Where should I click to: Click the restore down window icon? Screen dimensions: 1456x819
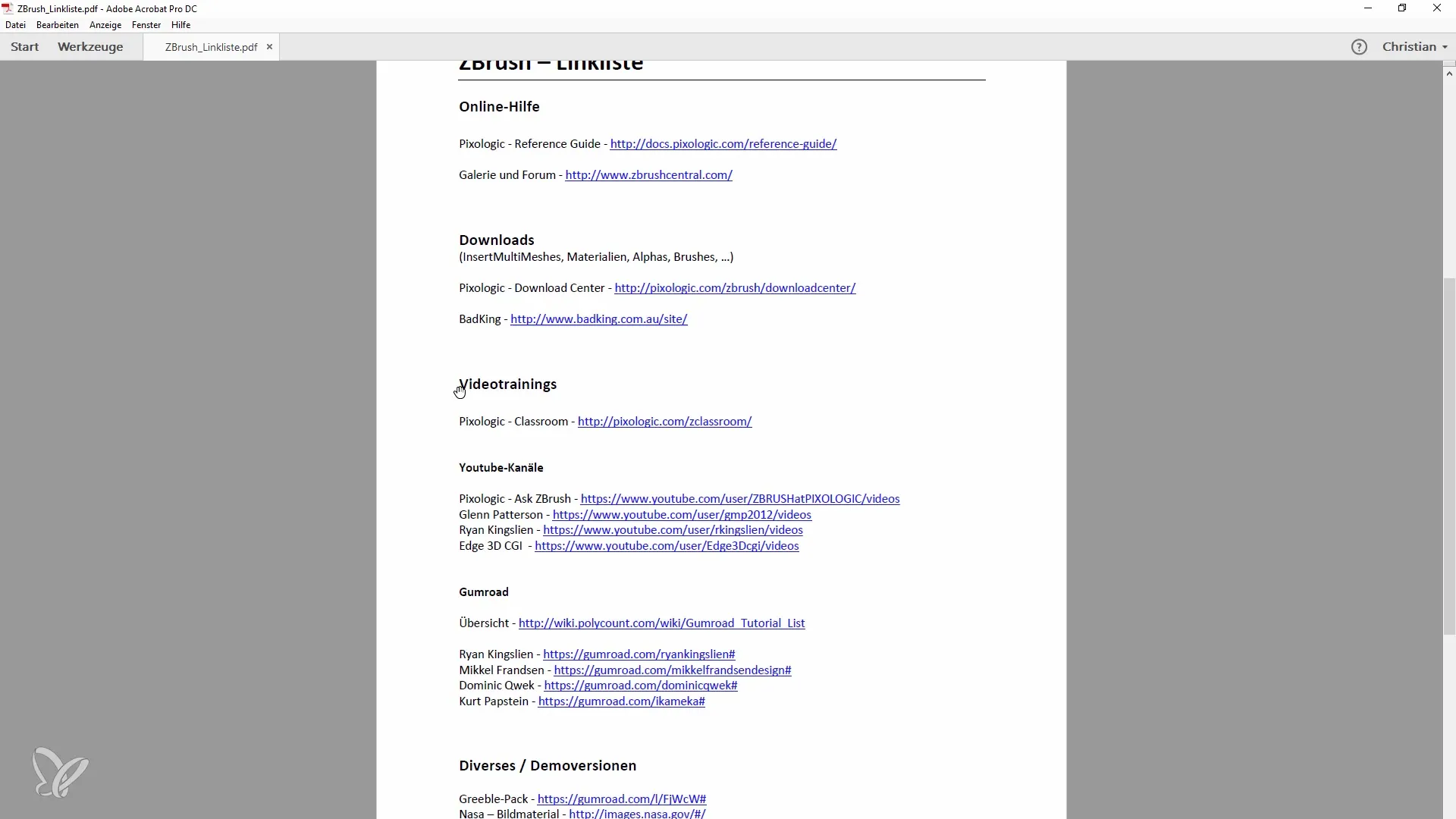click(x=1402, y=8)
